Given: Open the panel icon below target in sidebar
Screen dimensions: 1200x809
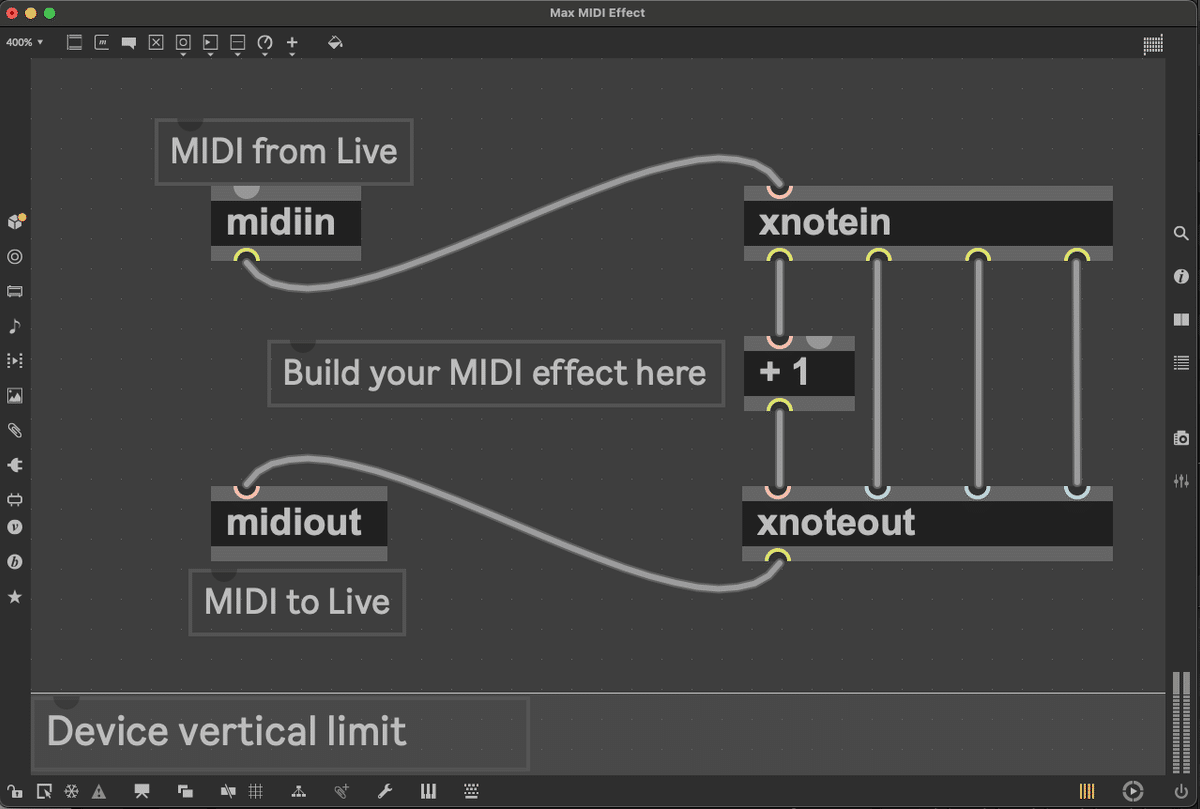Looking at the screenshot, I should [x=15, y=291].
